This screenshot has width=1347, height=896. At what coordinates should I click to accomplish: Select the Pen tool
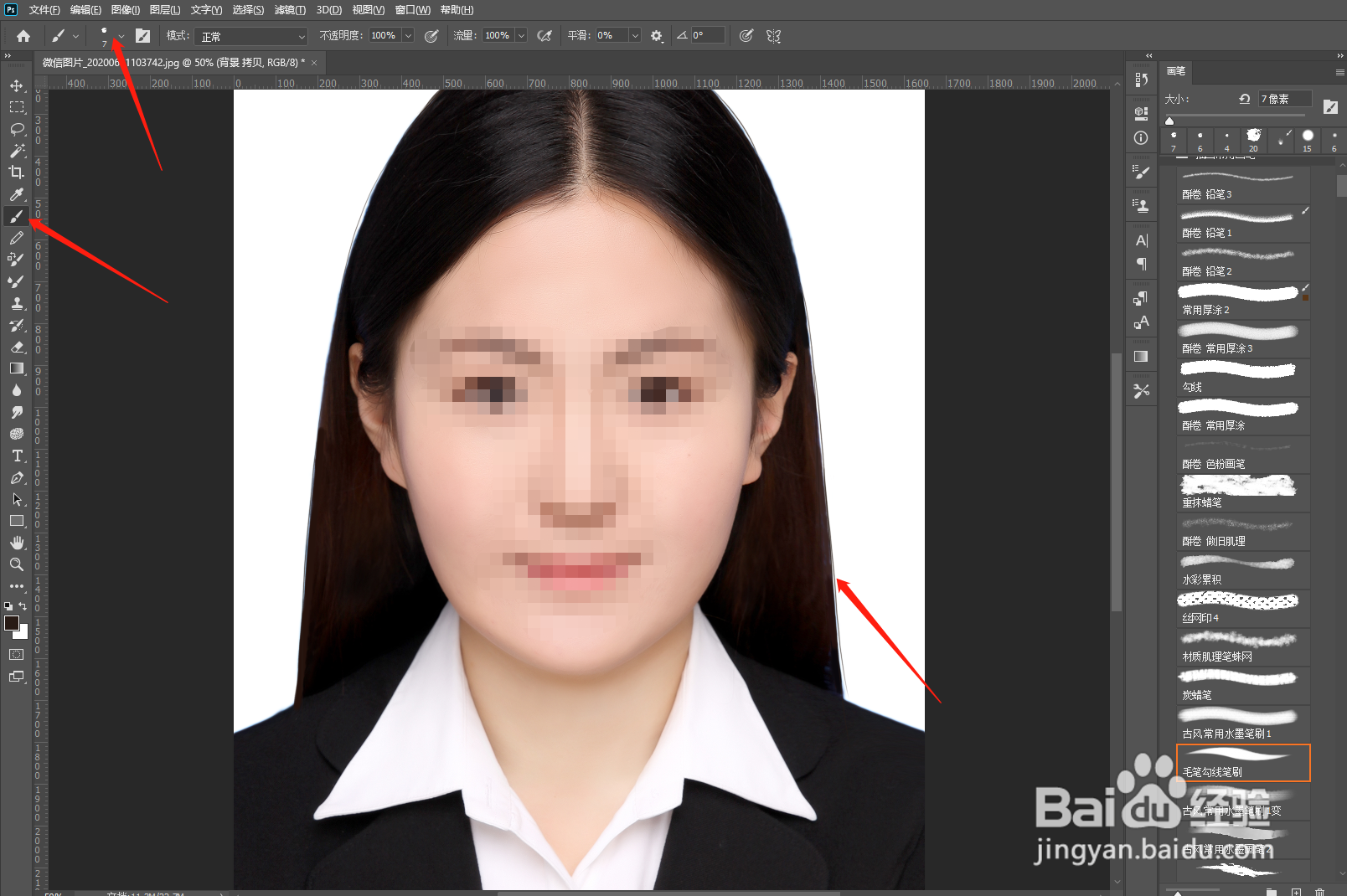[x=17, y=477]
